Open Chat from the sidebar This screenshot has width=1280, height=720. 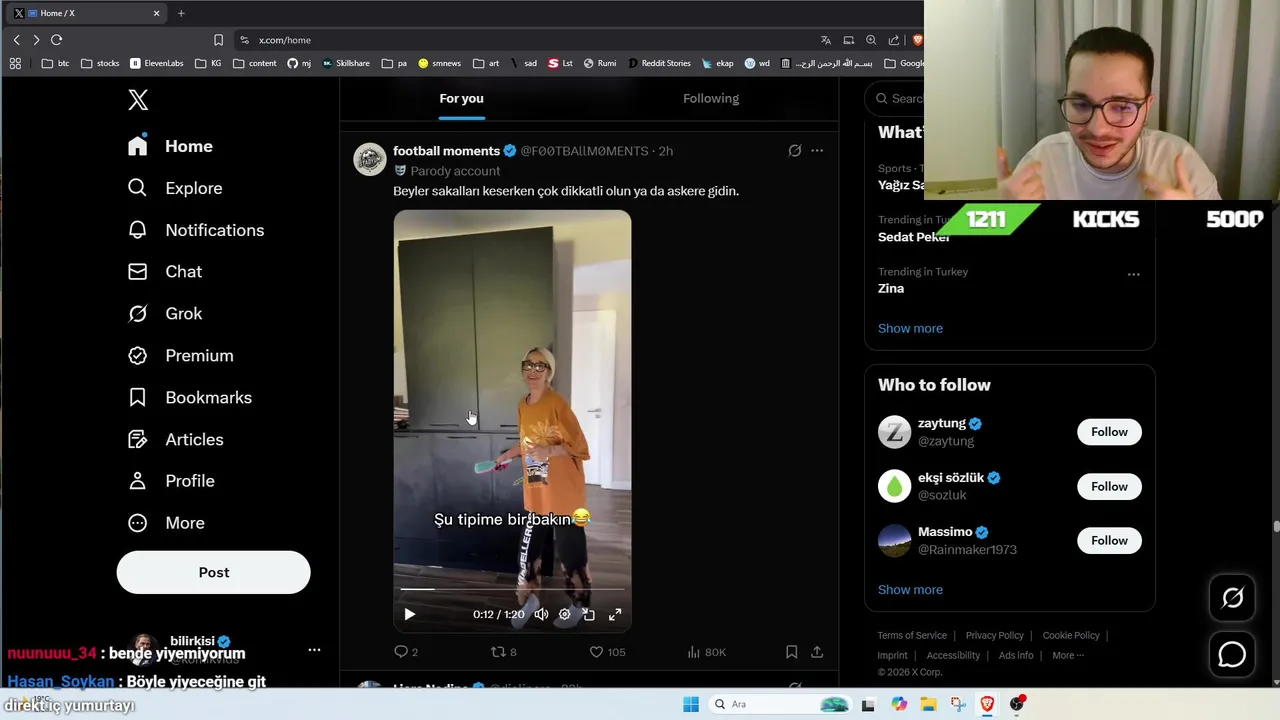(165, 272)
